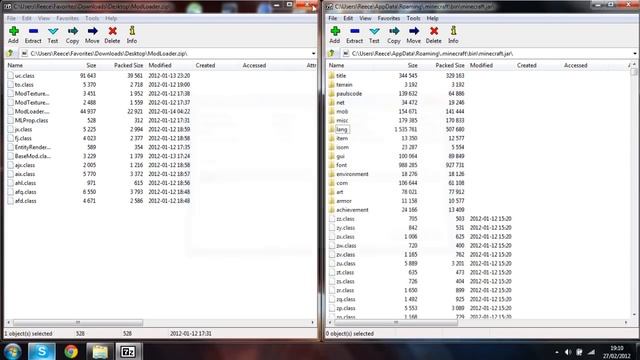Screen dimensions: 640x360
Task: Select afd.class file
Action: (25, 201)
